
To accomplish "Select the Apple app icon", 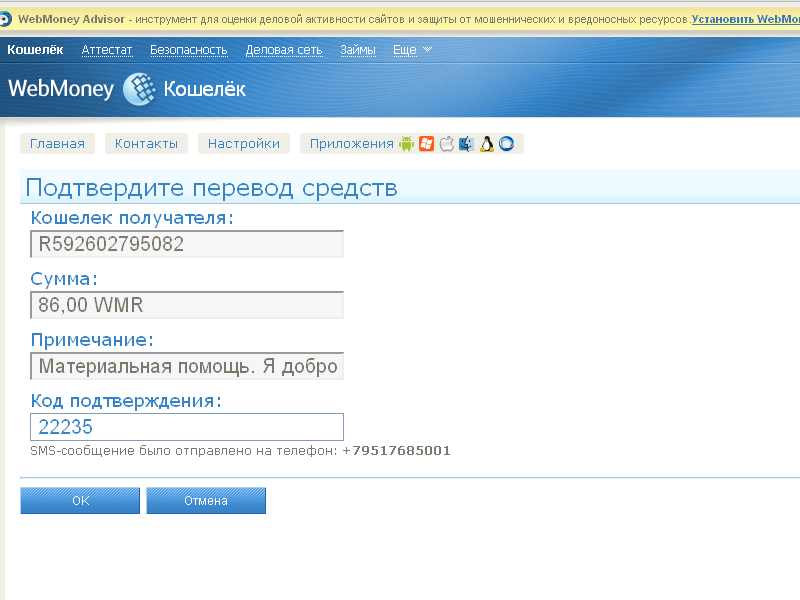I will coord(446,144).
